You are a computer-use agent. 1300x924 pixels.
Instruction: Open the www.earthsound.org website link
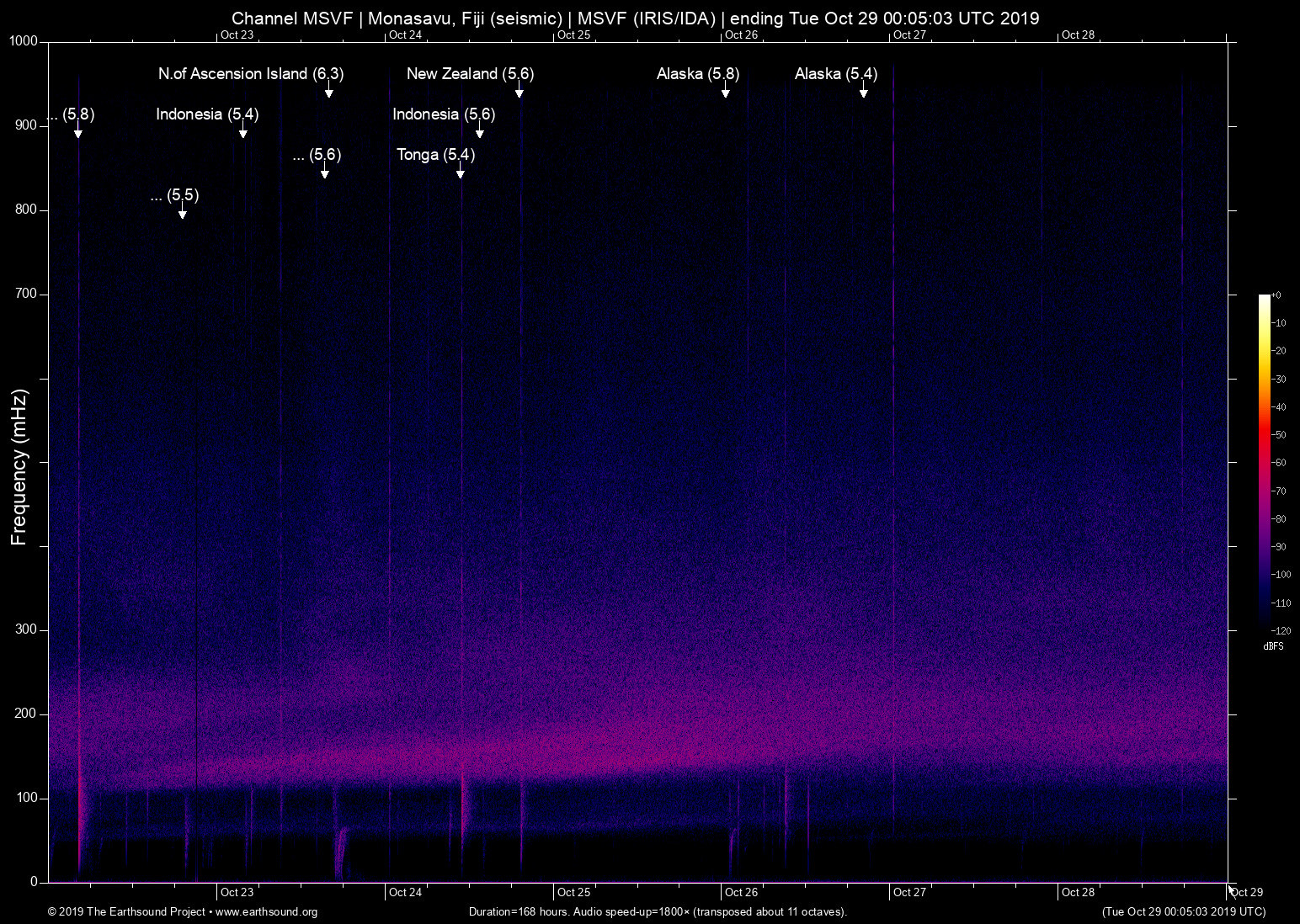(265, 912)
